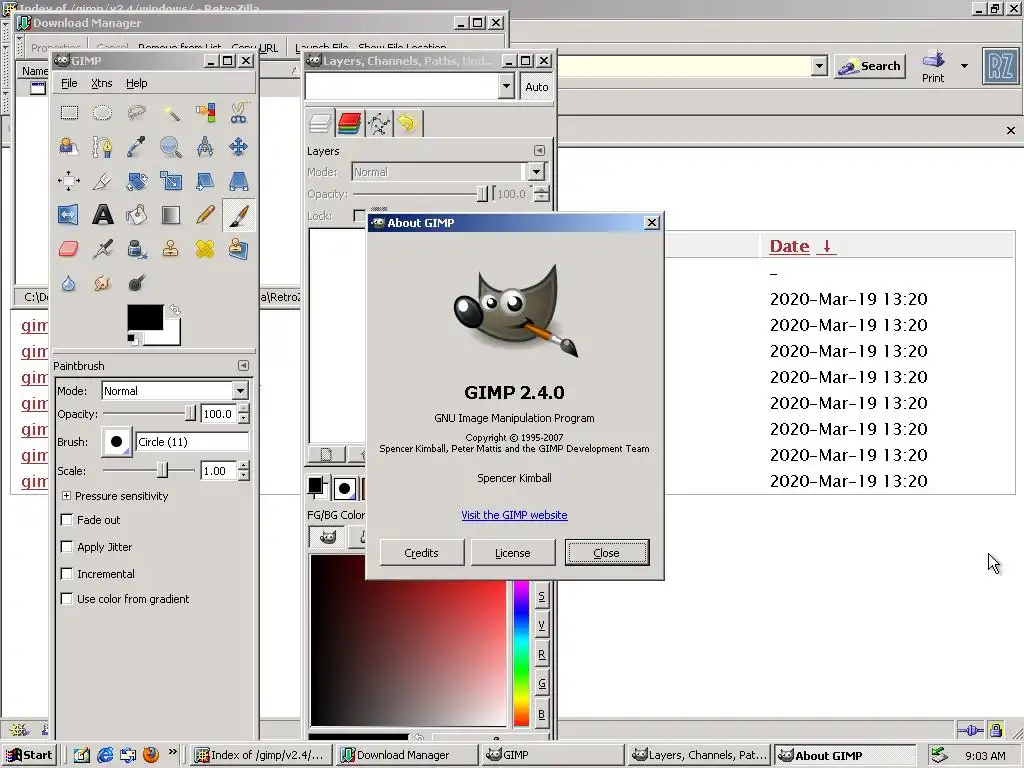Viewport: 1024px width, 768px height.
Task: Close the About GIMP dialog with Close button
Action: pyautogui.click(x=607, y=552)
